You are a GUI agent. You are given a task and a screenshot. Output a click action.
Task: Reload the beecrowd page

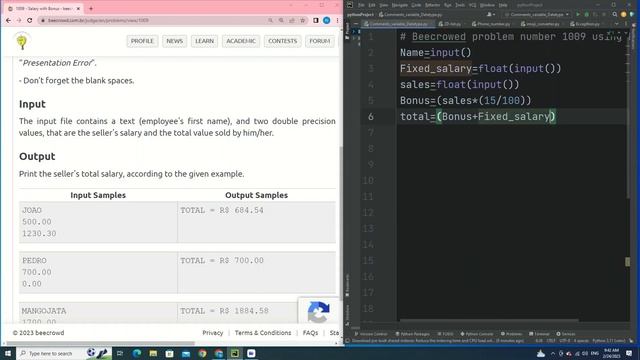[x=29, y=20]
